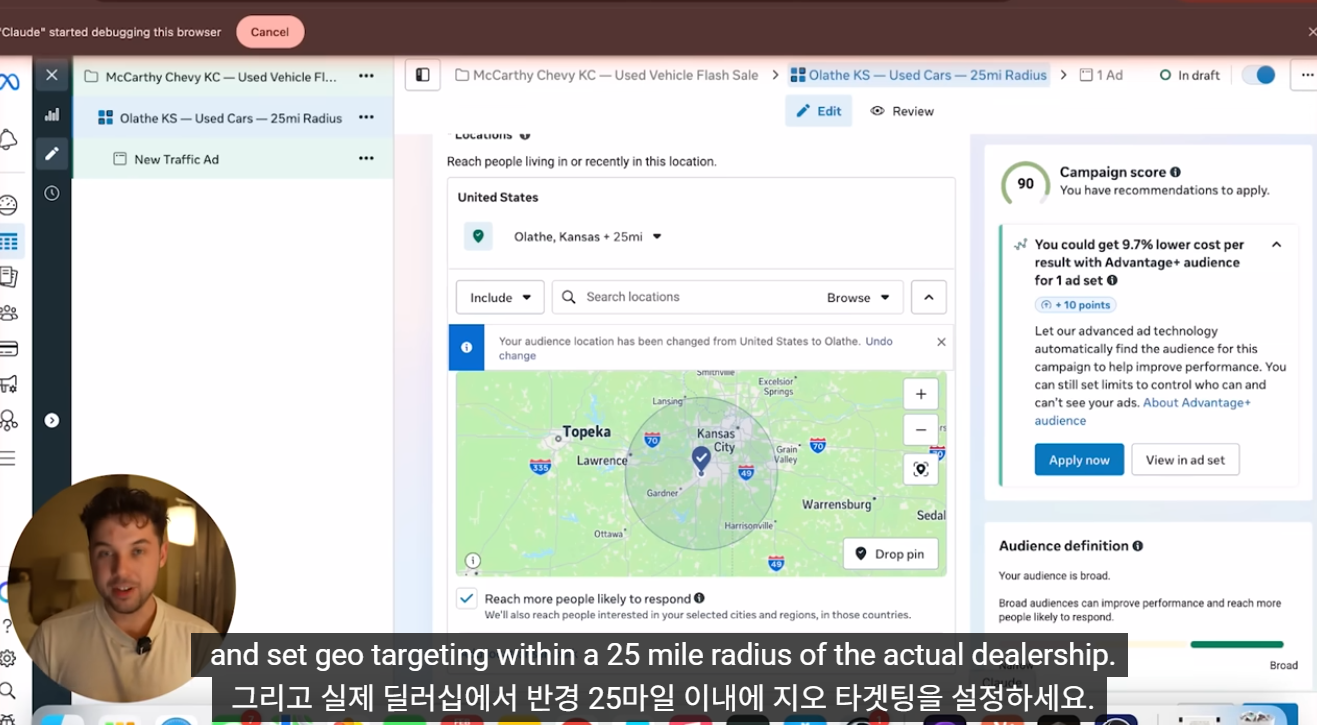Close the location changed notification
The height and width of the screenshot is (725, 1317).
pyautogui.click(x=940, y=342)
